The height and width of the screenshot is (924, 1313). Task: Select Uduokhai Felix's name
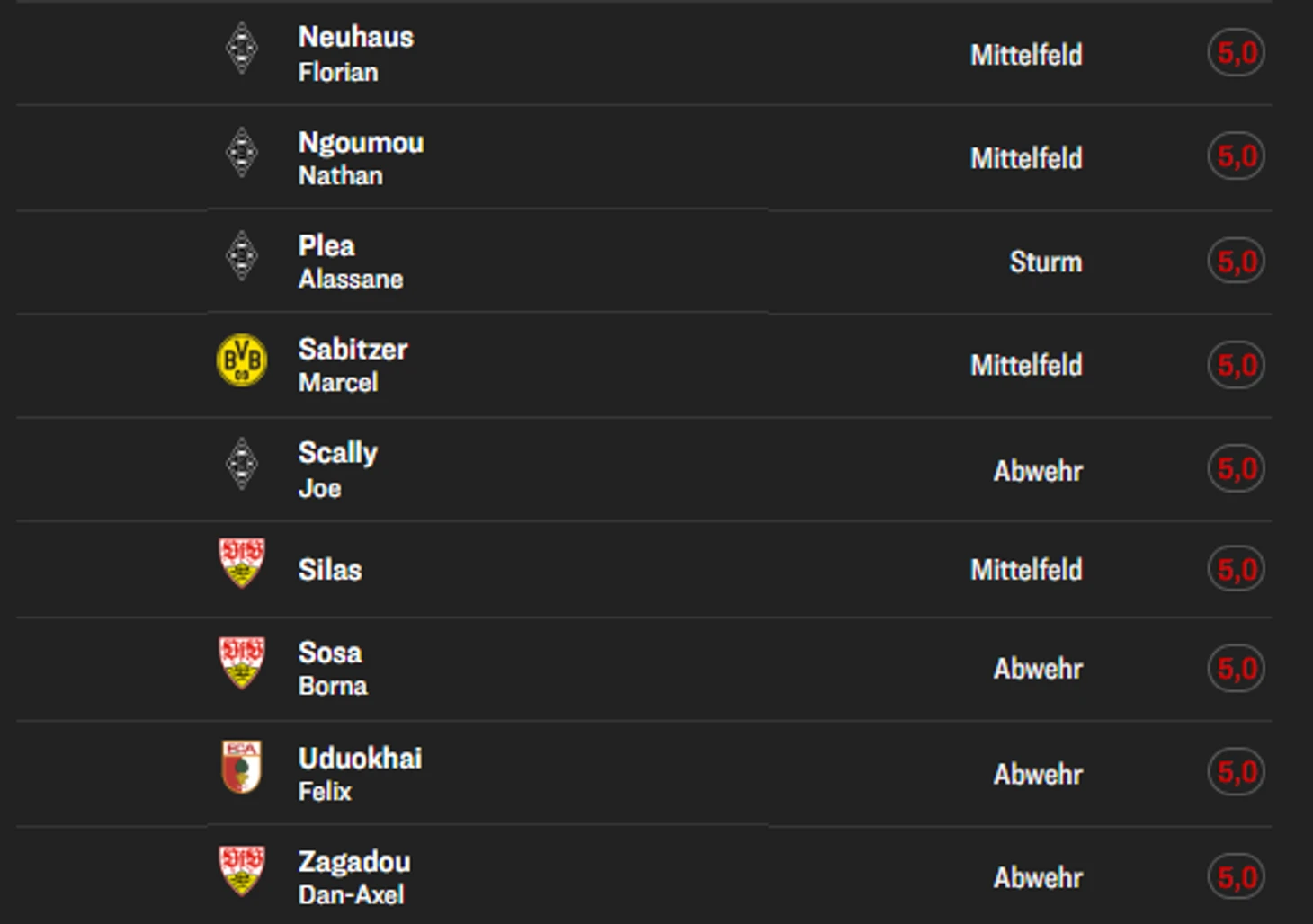[359, 773]
